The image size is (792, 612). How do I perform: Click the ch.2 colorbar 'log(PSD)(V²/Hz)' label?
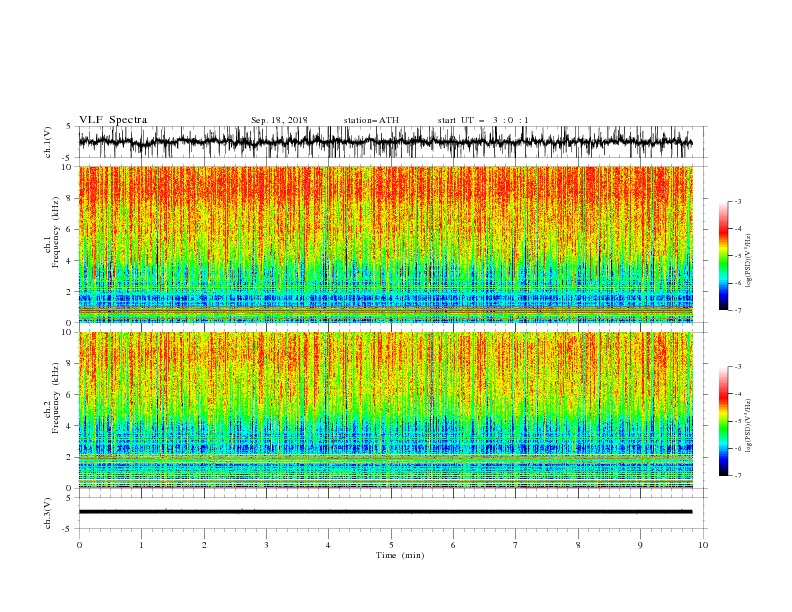[749, 426]
